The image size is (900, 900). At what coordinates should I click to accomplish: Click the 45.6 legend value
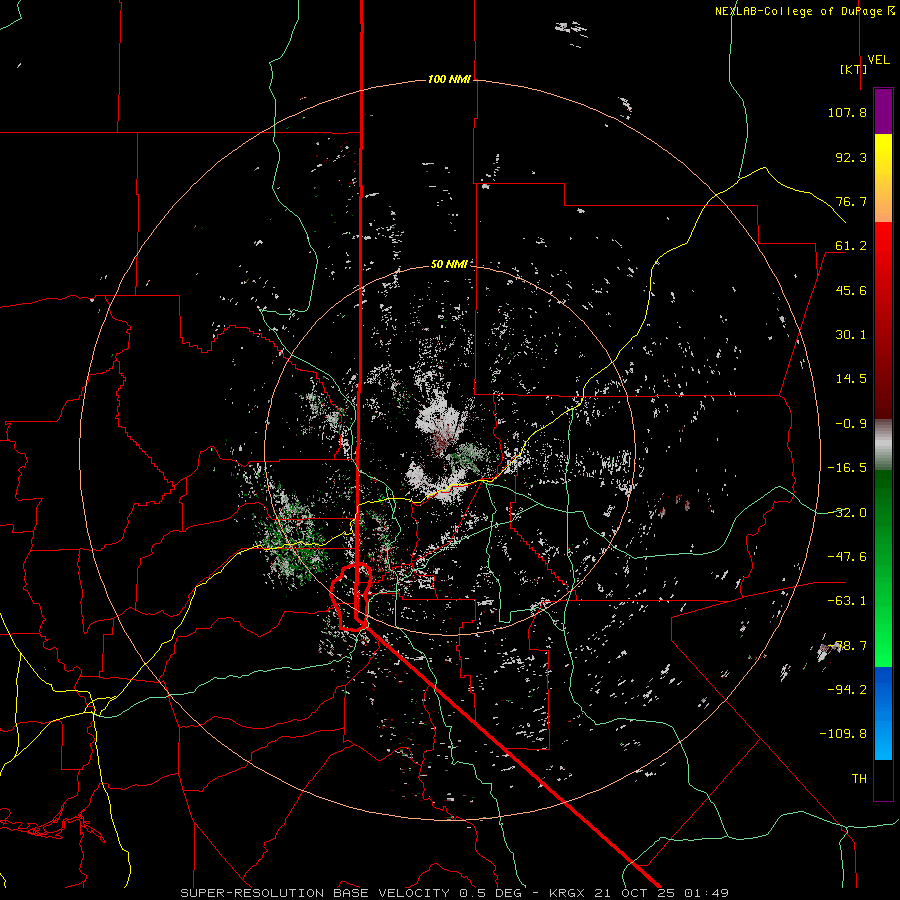click(851, 290)
